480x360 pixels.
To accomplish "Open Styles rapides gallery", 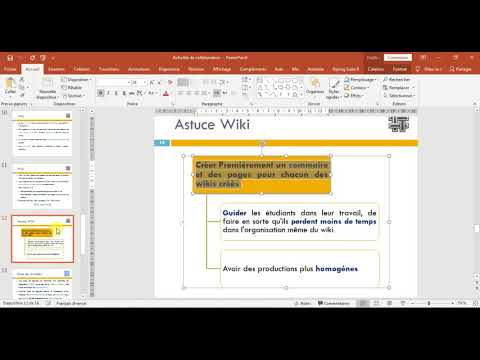I will point(333,89).
